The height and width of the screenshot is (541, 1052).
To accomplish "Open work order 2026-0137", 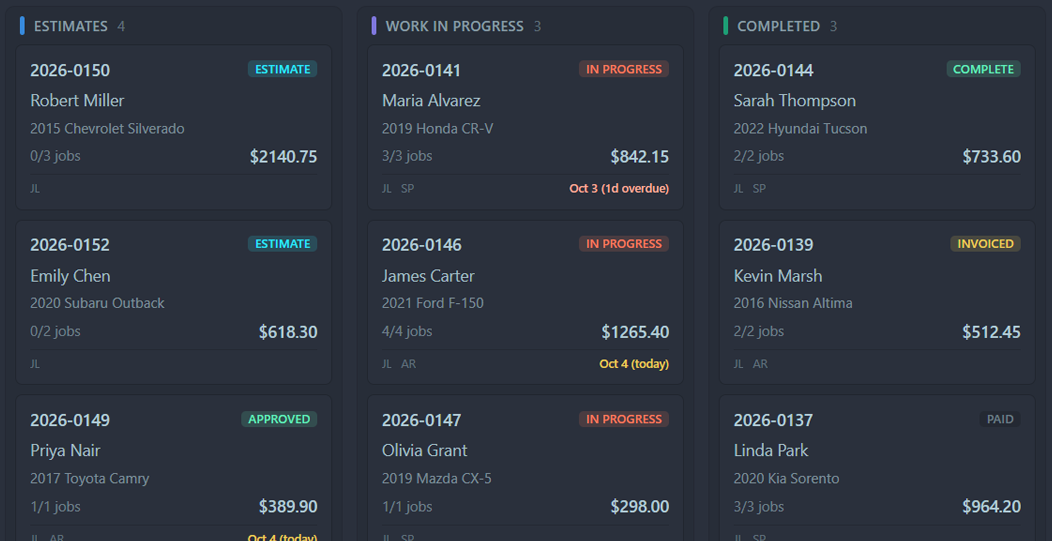I will (x=773, y=420).
